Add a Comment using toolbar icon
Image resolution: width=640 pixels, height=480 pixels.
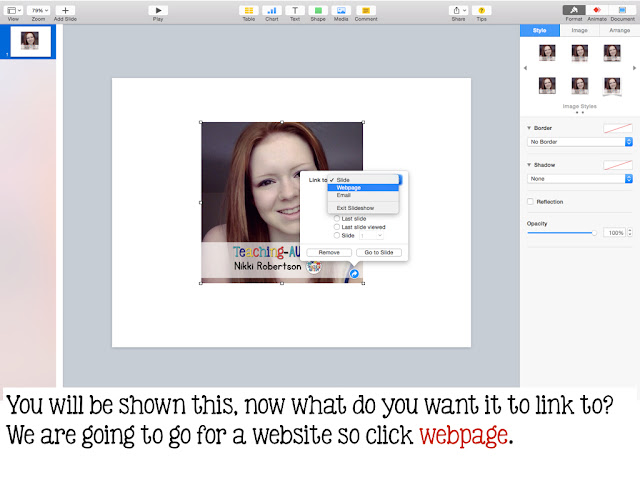(366, 11)
